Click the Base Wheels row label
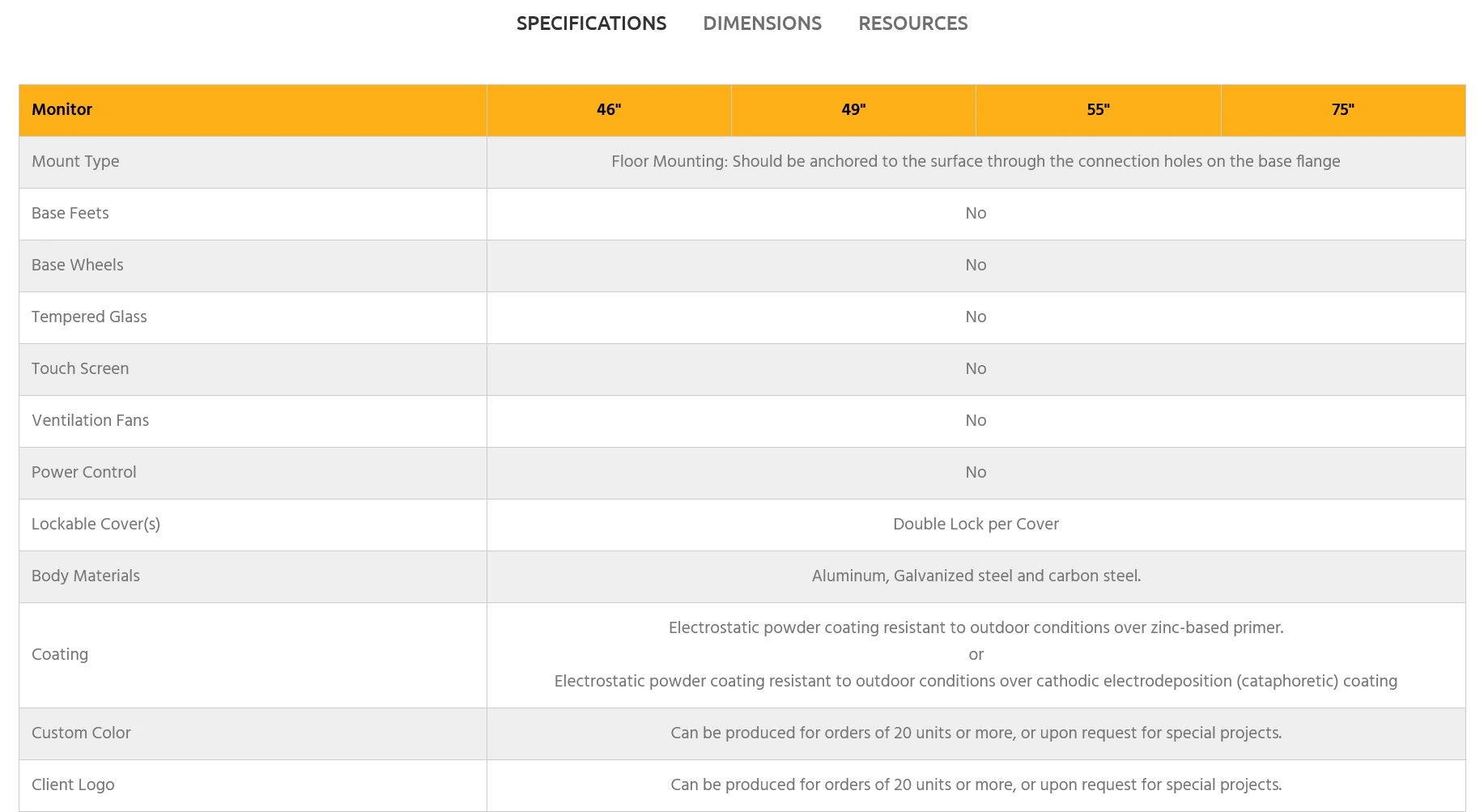The image size is (1484, 812). point(78,265)
